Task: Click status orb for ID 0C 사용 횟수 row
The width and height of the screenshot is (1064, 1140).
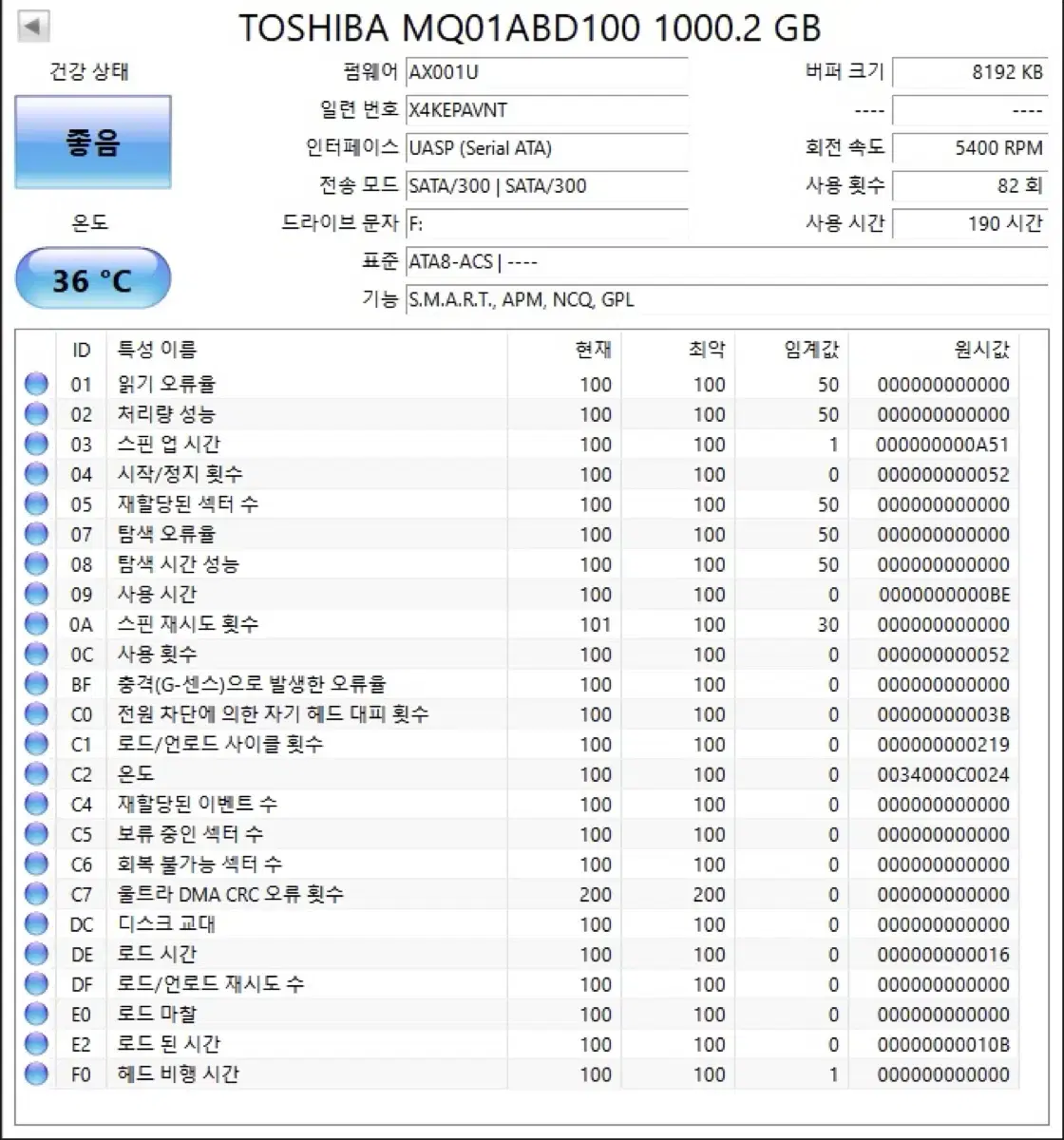Action: point(36,655)
